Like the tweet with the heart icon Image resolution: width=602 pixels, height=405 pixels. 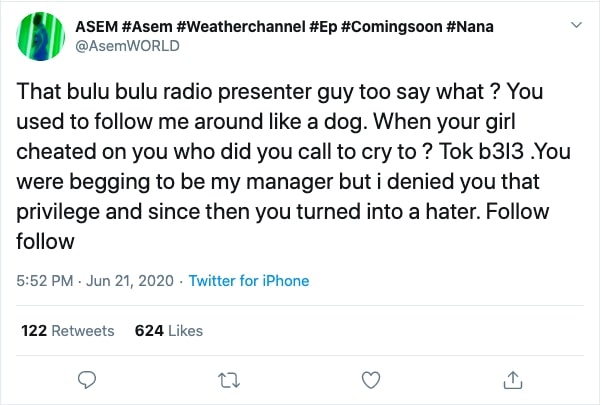point(371,380)
